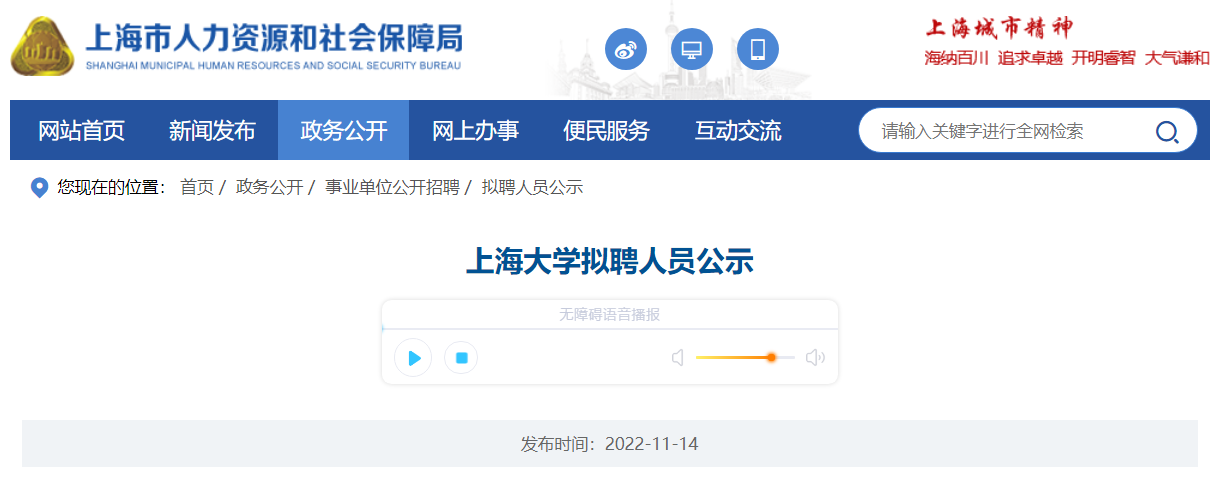The height and width of the screenshot is (481, 1218).
Task: Click the 追求卓越 slogan text
Action: pyautogui.click(x=1030, y=58)
